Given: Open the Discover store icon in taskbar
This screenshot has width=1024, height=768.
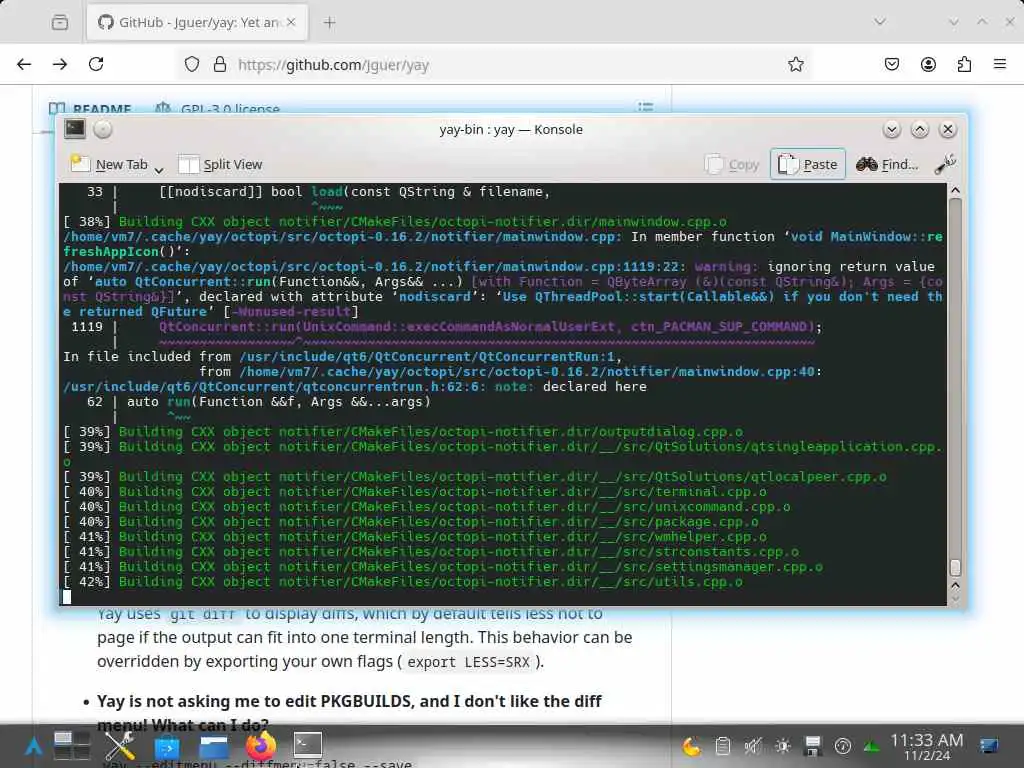Looking at the screenshot, I should coord(167,746).
